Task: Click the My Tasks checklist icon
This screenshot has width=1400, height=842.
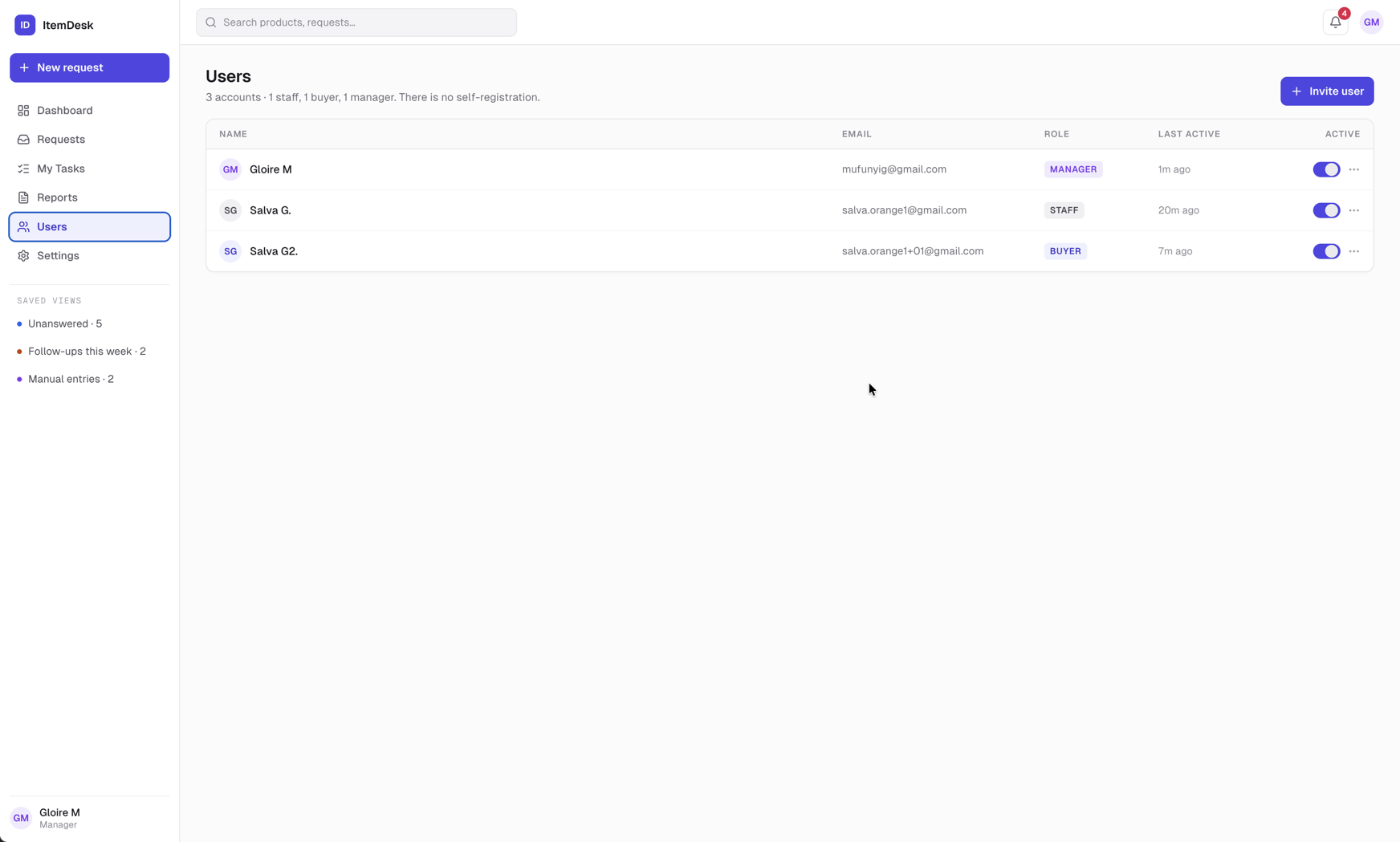Action: click(x=23, y=169)
